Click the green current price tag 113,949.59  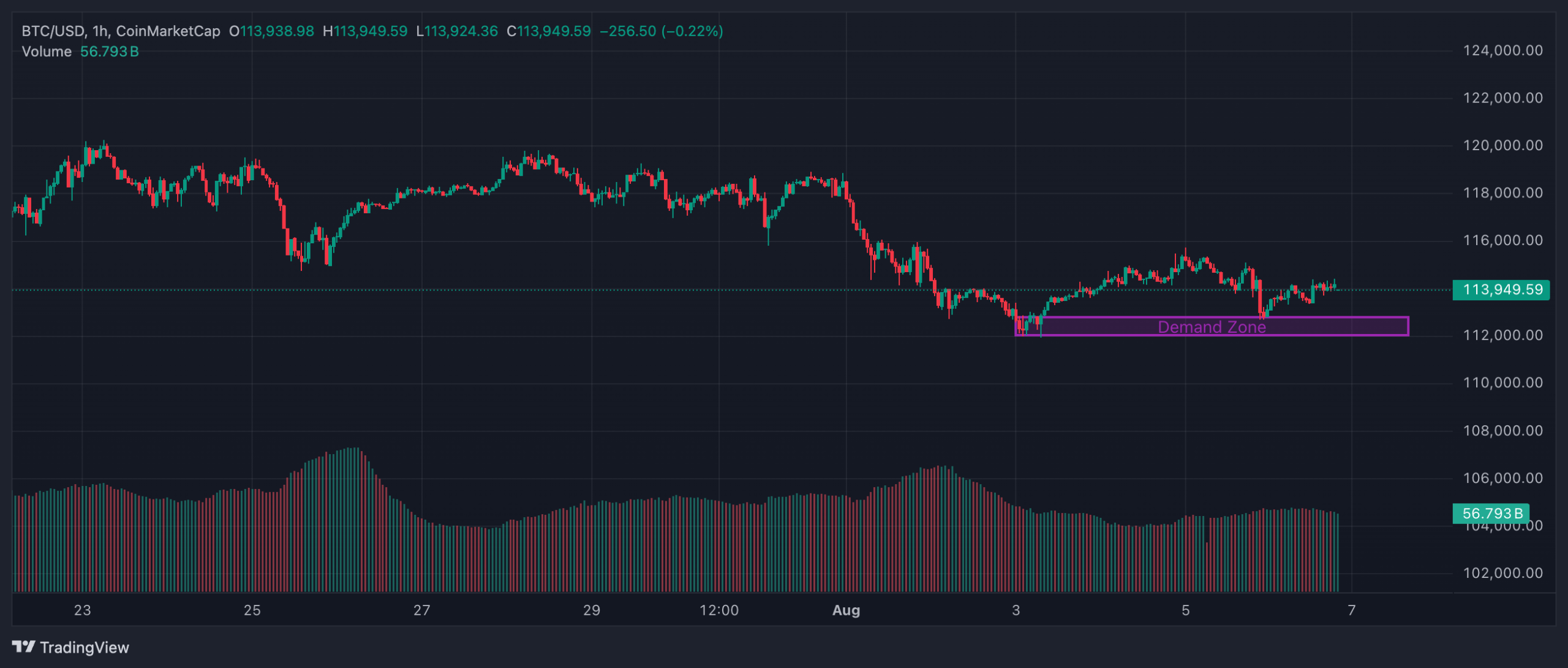[1501, 289]
